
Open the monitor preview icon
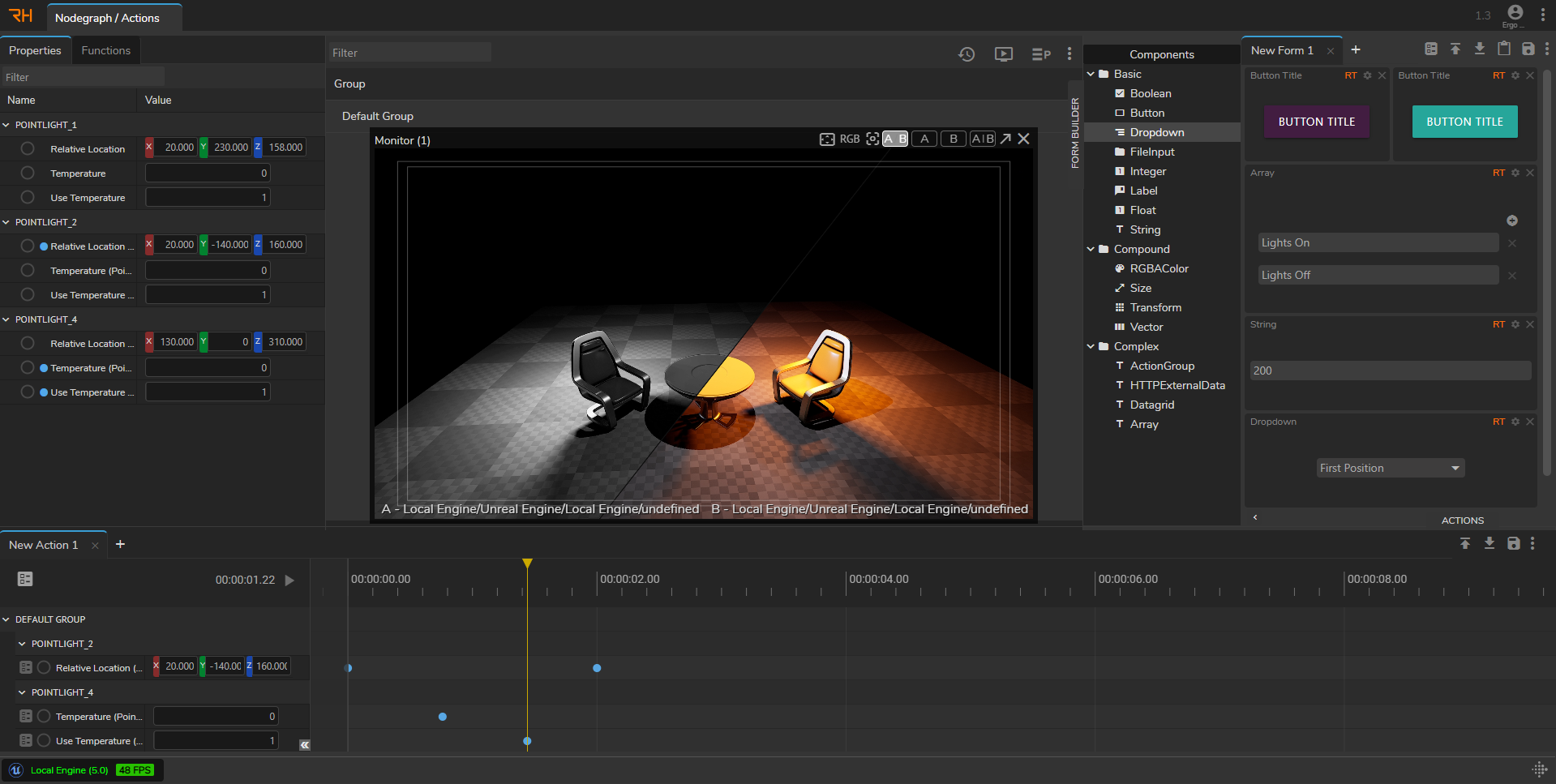(x=1004, y=54)
